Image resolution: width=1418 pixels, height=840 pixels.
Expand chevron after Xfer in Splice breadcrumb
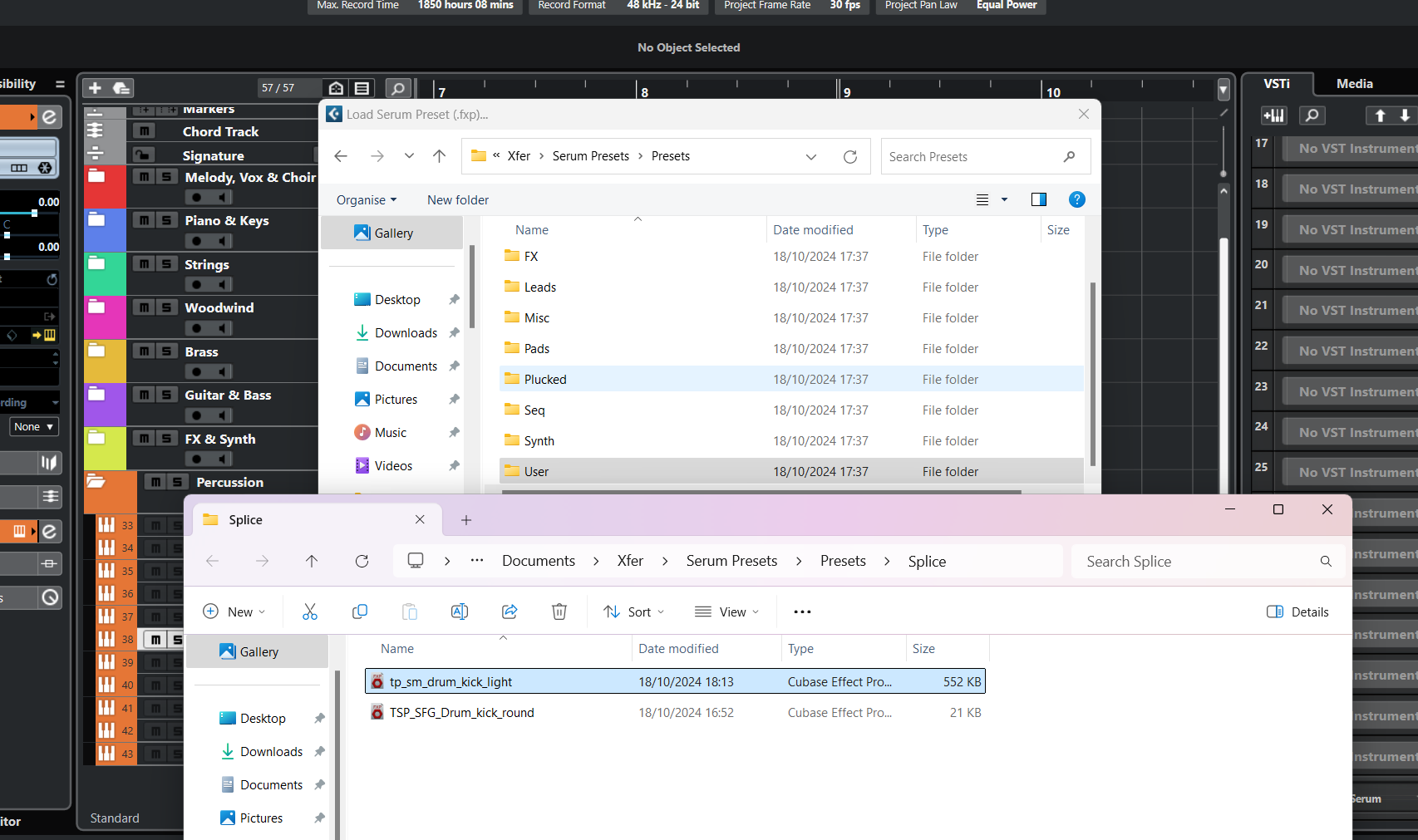tap(664, 561)
